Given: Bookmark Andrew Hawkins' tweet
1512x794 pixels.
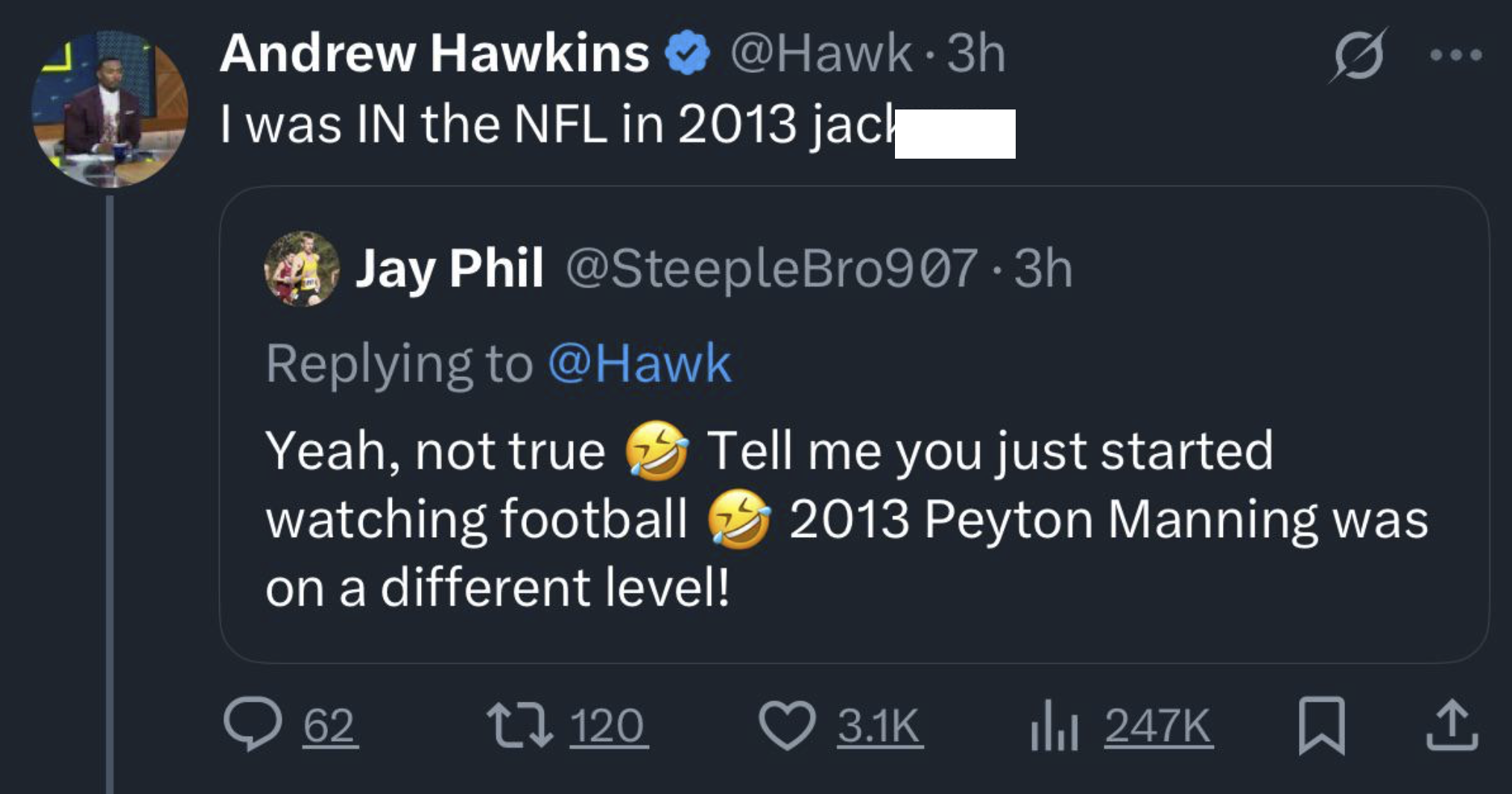Looking at the screenshot, I should pos(1321,725).
